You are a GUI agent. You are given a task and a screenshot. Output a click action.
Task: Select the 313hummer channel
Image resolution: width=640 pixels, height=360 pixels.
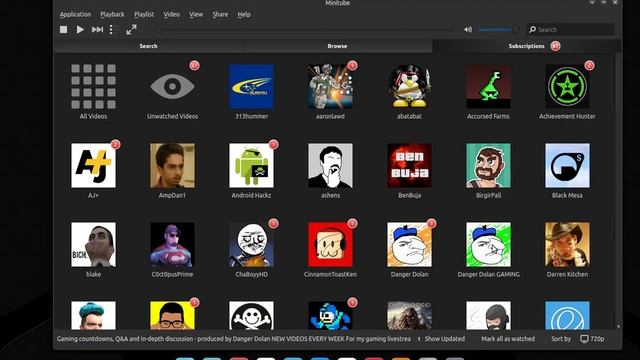coord(251,86)
